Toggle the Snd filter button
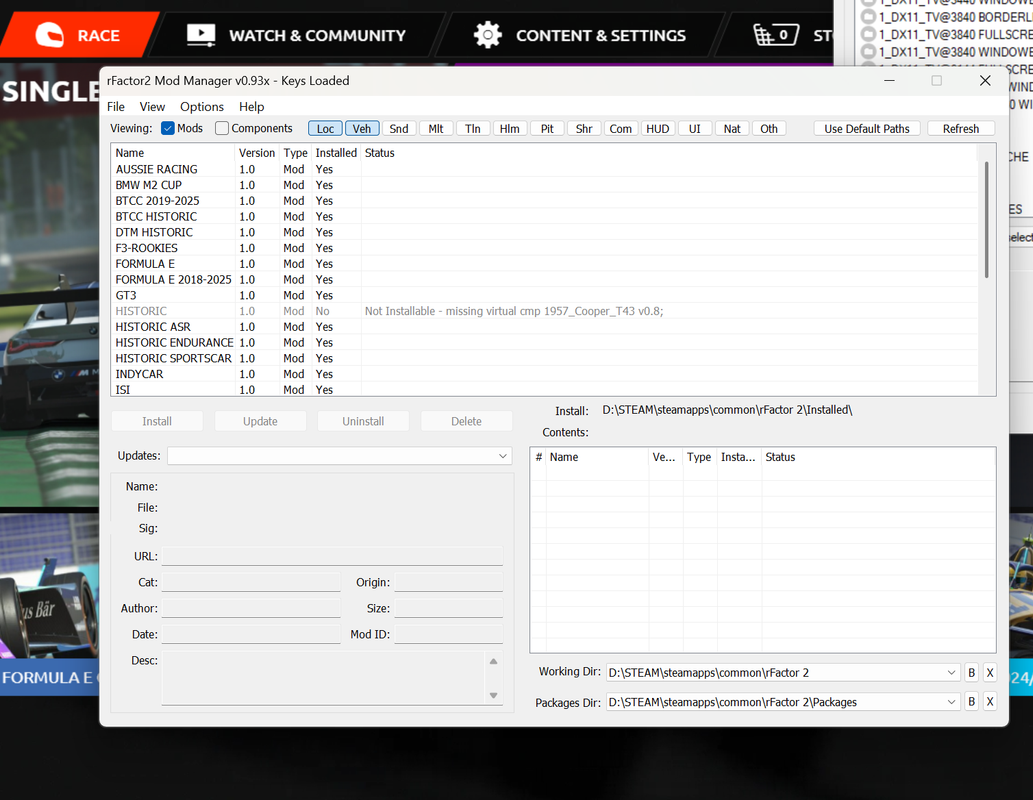The height and width of the screenshot is (800, 1033). point(399,129)
